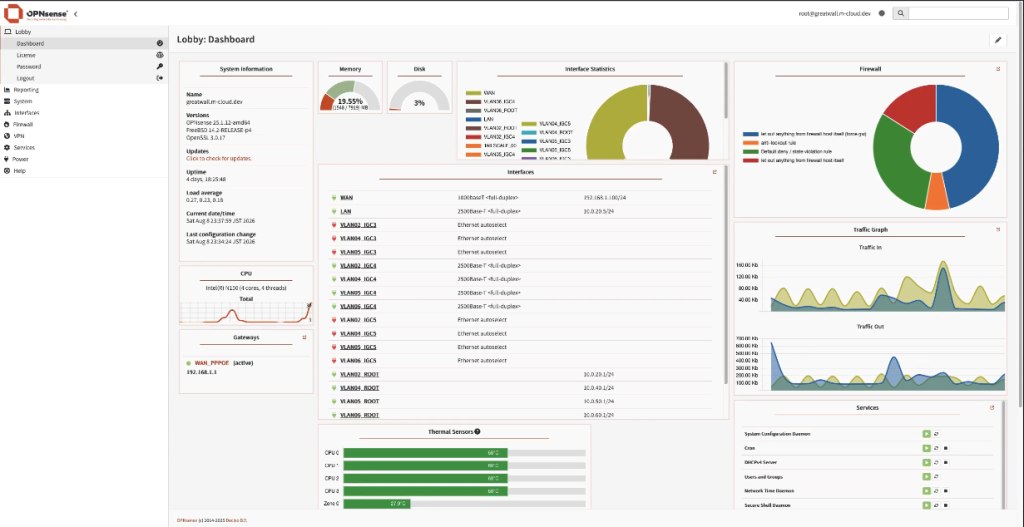Restart the Cron service

point(935,448)
